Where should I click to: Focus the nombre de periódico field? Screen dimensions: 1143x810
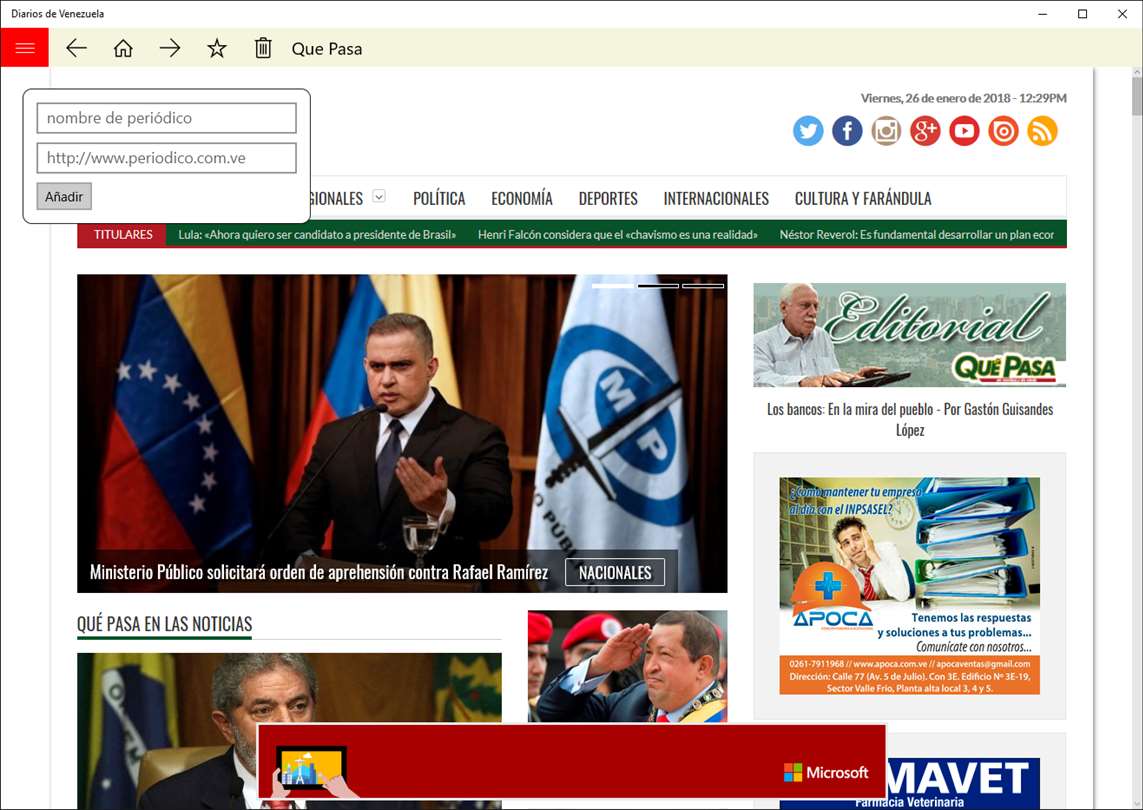click(166, 118)
